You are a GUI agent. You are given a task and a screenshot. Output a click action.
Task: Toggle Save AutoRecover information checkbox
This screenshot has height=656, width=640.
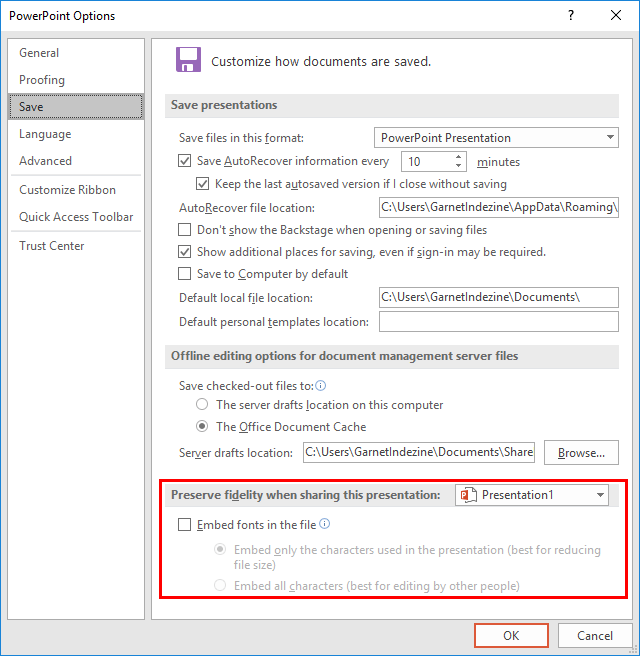(184, 161)
